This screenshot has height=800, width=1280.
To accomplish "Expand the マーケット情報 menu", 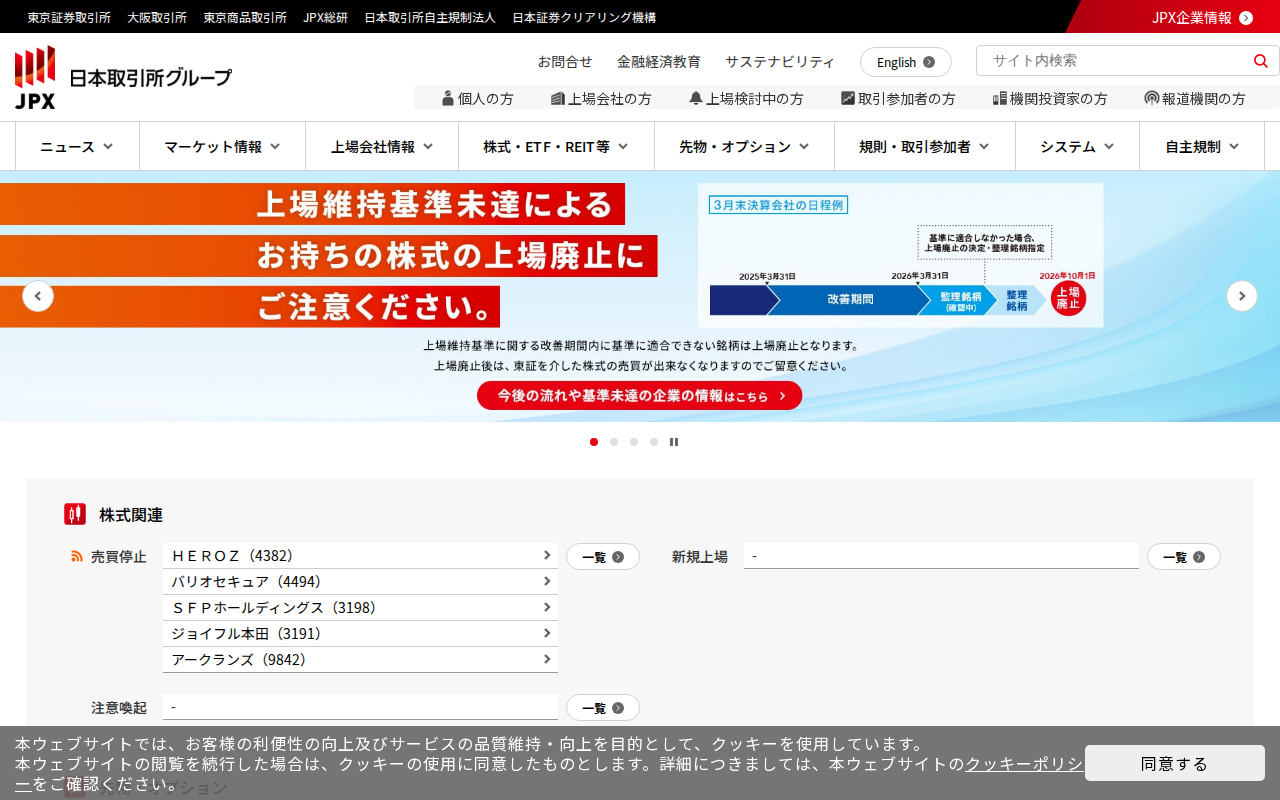I will pyautogui.click(x=222, y=146).
